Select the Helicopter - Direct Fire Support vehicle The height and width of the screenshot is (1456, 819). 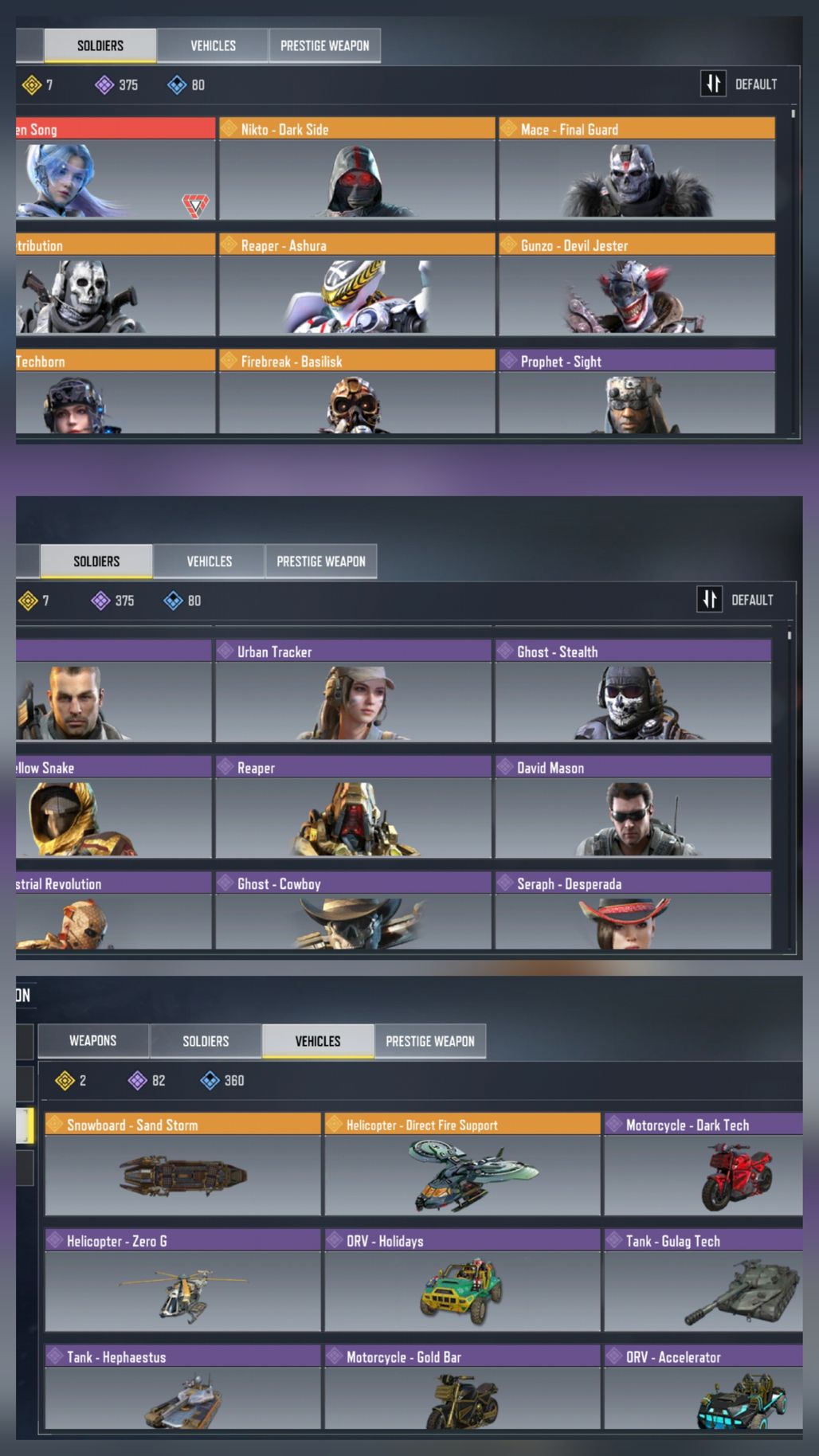[462, 1164]
